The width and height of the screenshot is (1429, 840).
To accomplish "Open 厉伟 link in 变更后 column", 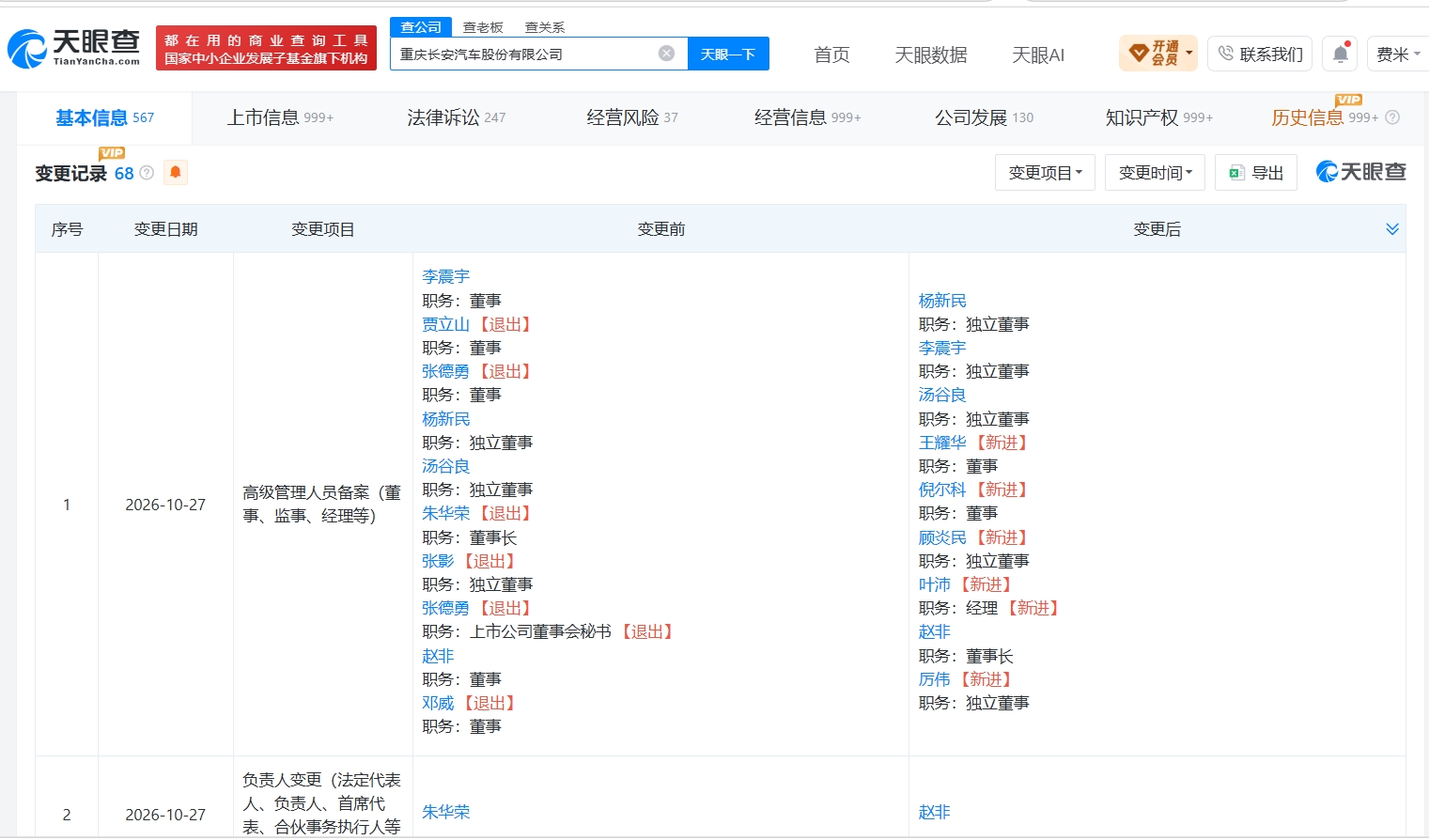I will (x=935, y=679).
